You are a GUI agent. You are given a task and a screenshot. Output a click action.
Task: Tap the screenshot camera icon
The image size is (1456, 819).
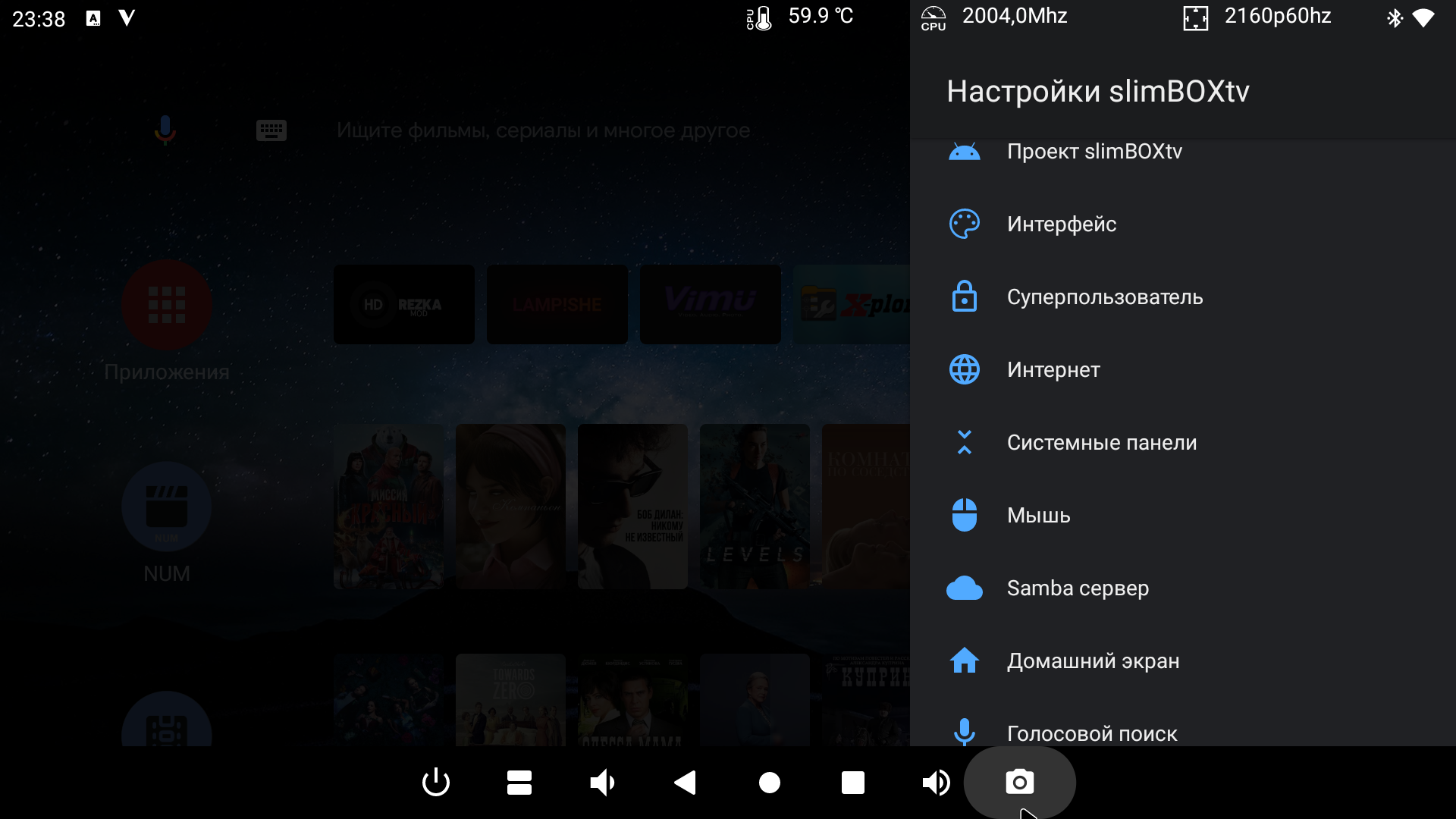1019,782
